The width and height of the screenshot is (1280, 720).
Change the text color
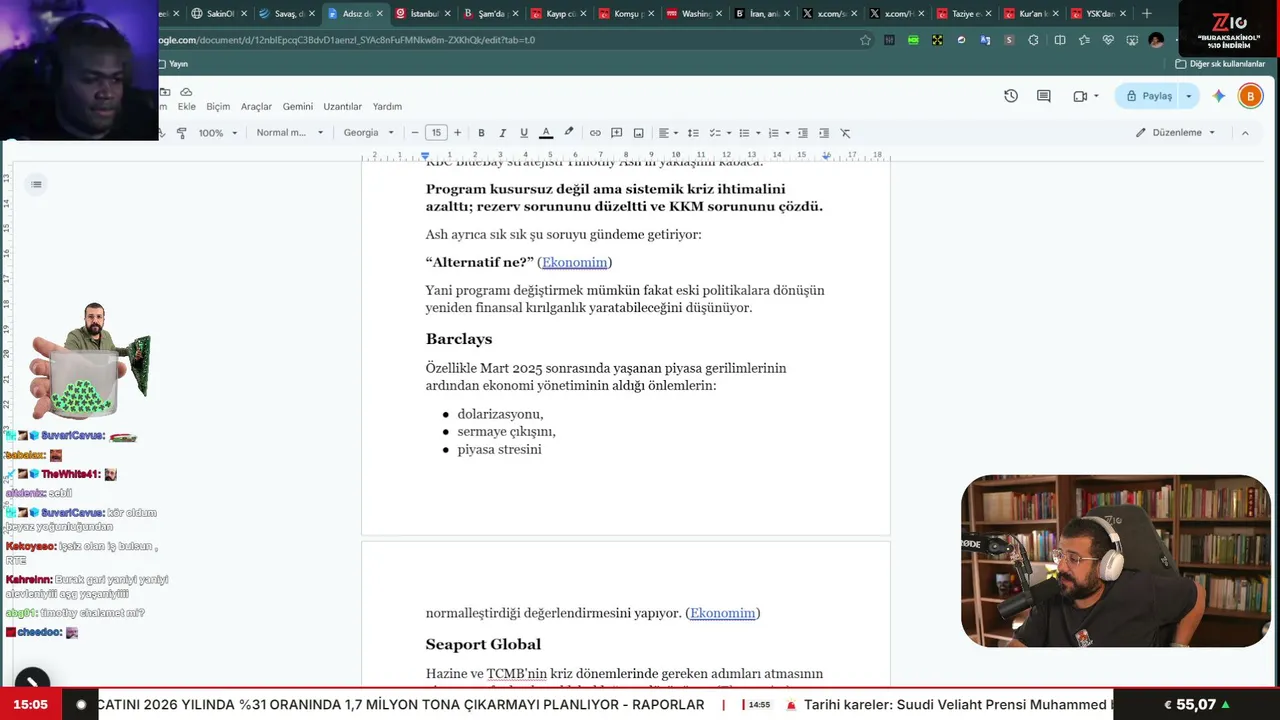(x=546, y=133)
